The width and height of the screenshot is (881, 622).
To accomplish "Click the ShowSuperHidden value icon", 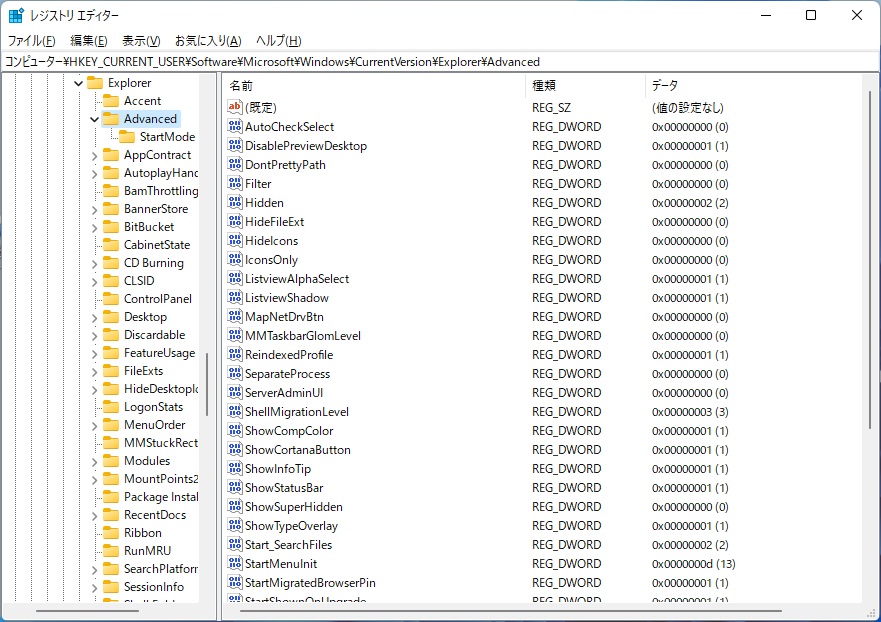I will coord(235,506).
